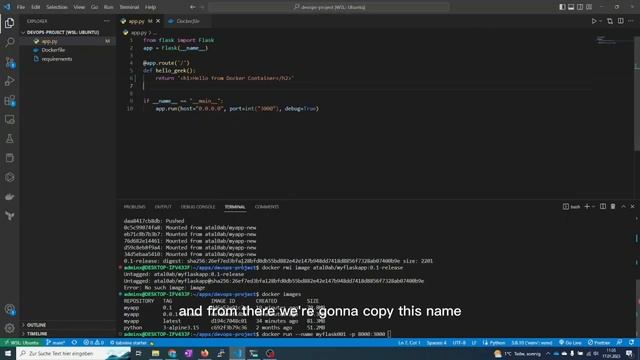Viewport: 640px width, 360px height.
Task: Click the Run Python File play icon
Action: (x=594, y=21)
